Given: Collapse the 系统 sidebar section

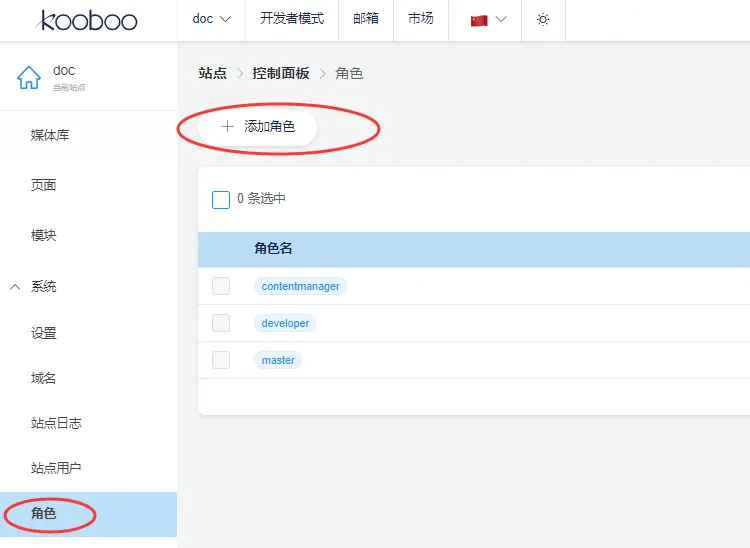Looking at the screenshot, I should pos(15,287).
